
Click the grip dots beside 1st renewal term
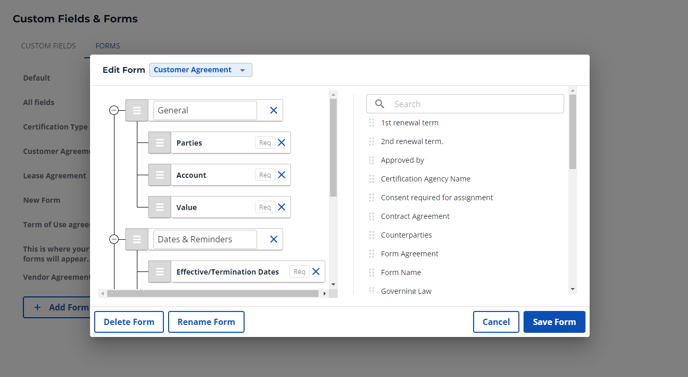tap(372, 123)
